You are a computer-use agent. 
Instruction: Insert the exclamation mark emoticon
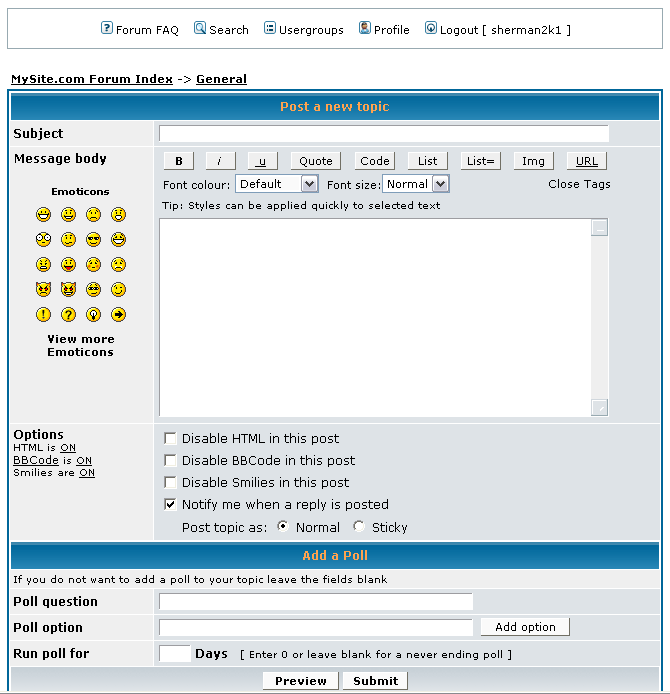pos(43,315)
